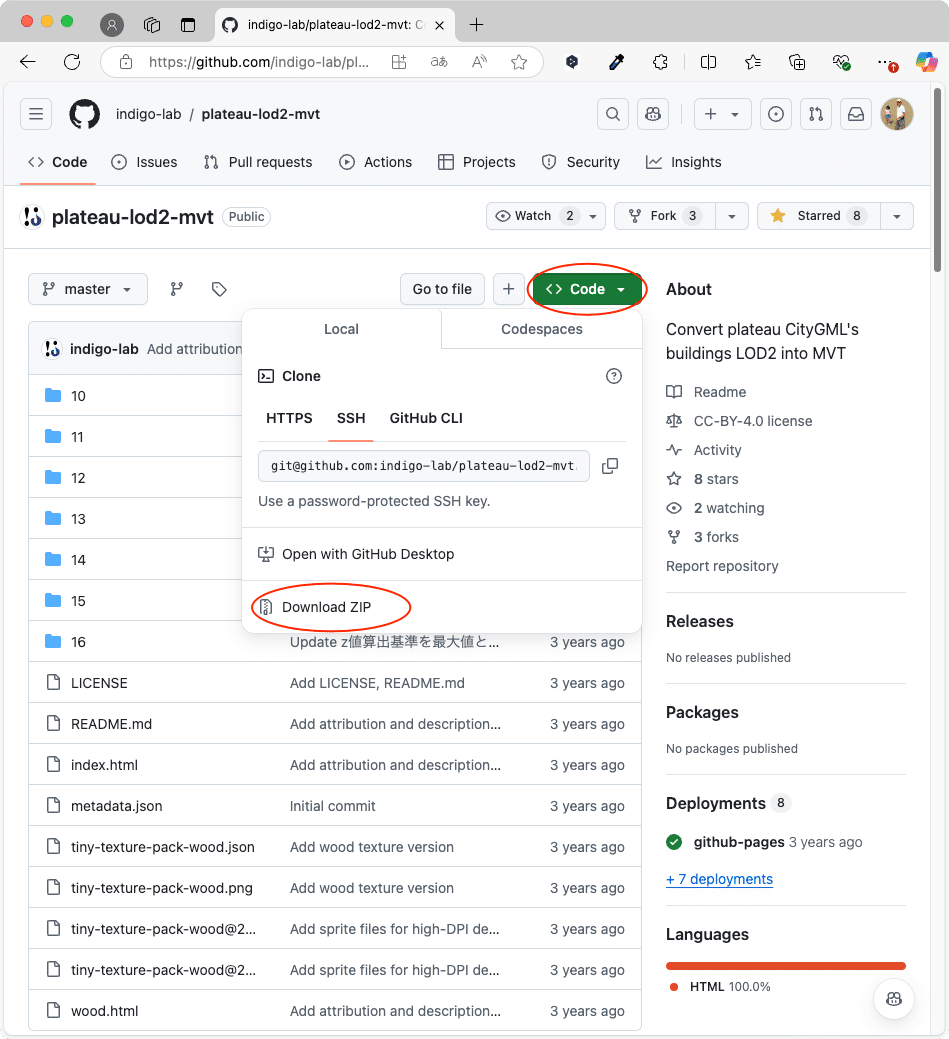Open the clone help question mark icon
The height and width of the screenshot is (1039, 949).
(614, 376)
